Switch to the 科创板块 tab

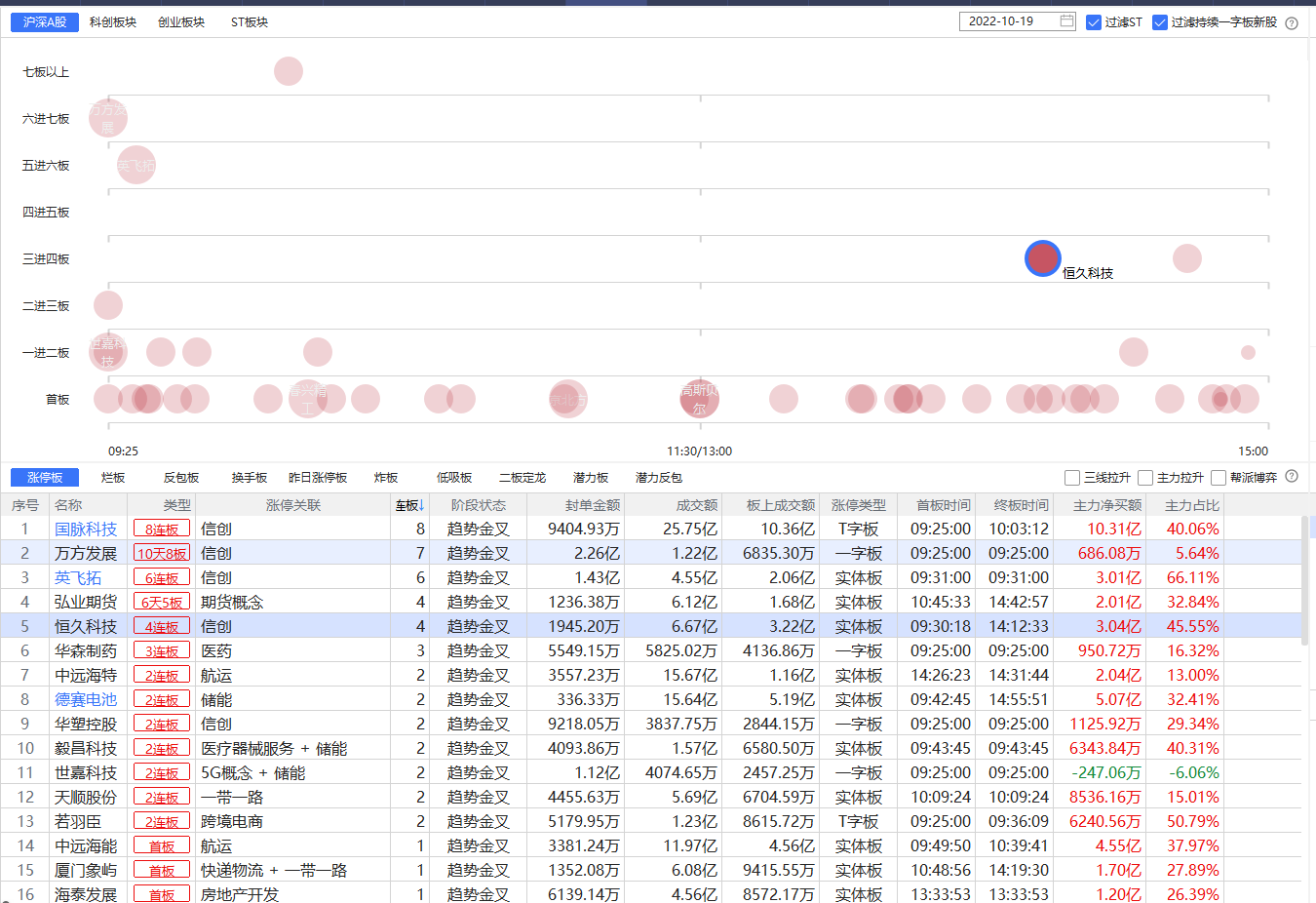pos(113,21)
